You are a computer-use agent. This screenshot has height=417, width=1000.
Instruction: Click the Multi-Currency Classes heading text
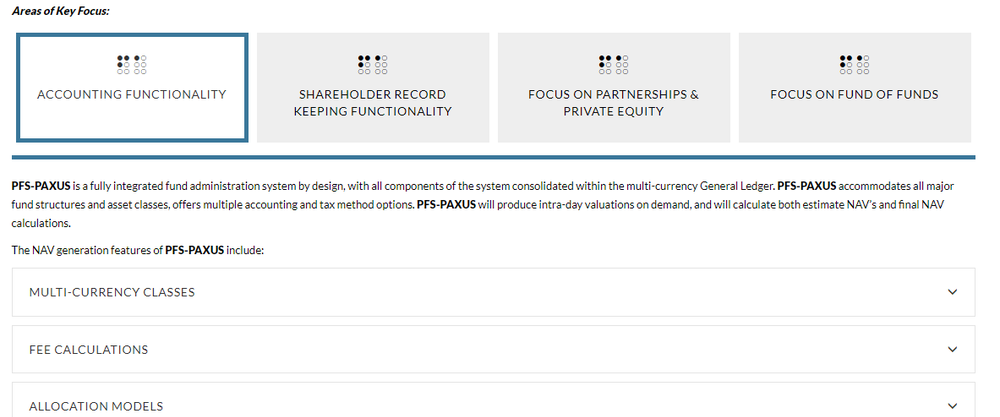(112, 293)
